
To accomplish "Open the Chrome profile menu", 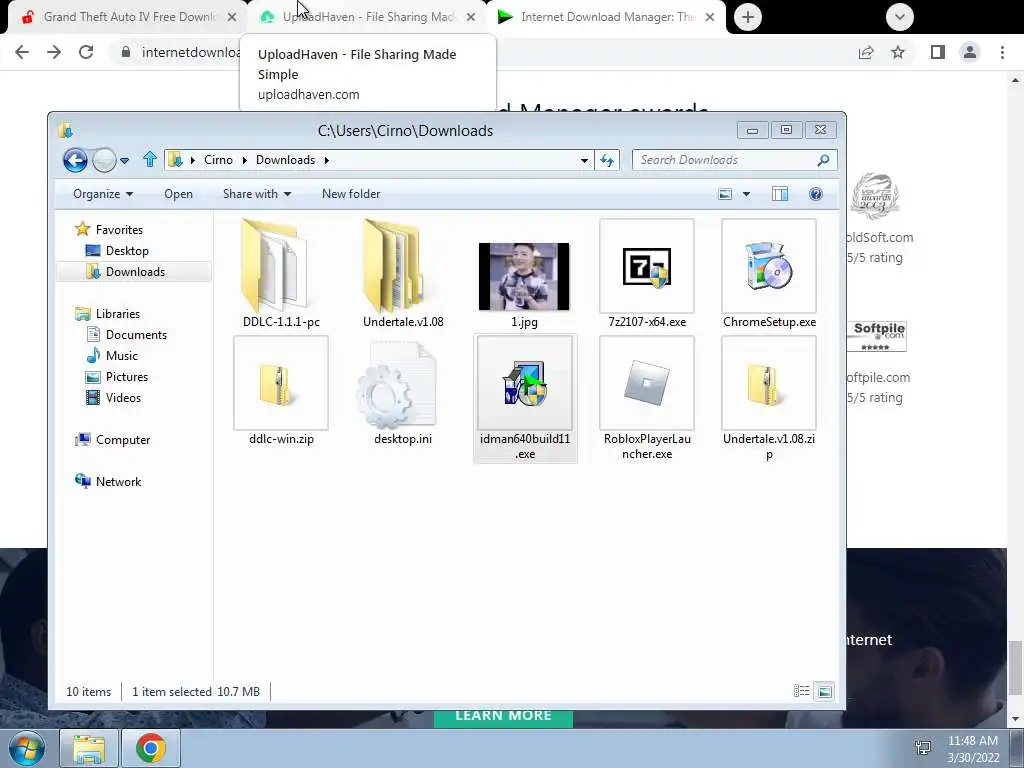I will (x=970, y=52).
